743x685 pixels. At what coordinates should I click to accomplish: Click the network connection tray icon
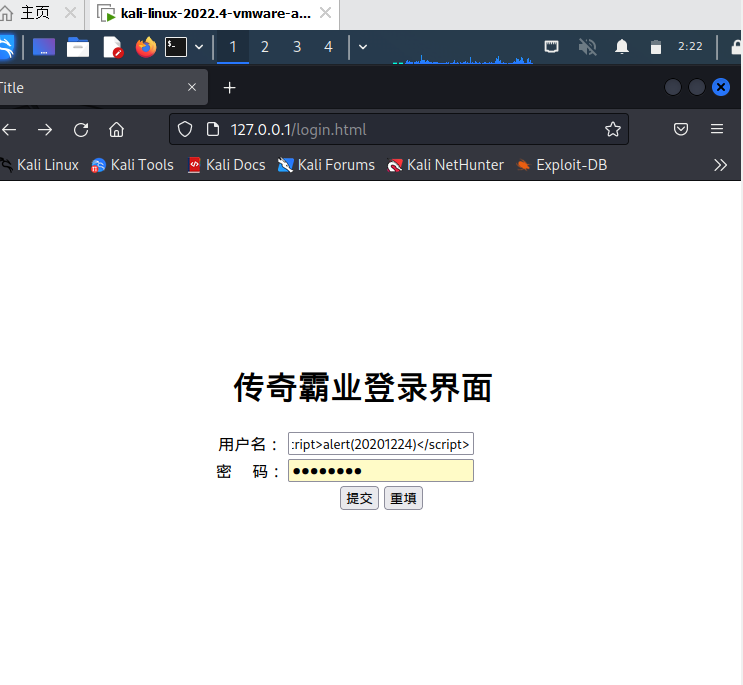point(552,46)
